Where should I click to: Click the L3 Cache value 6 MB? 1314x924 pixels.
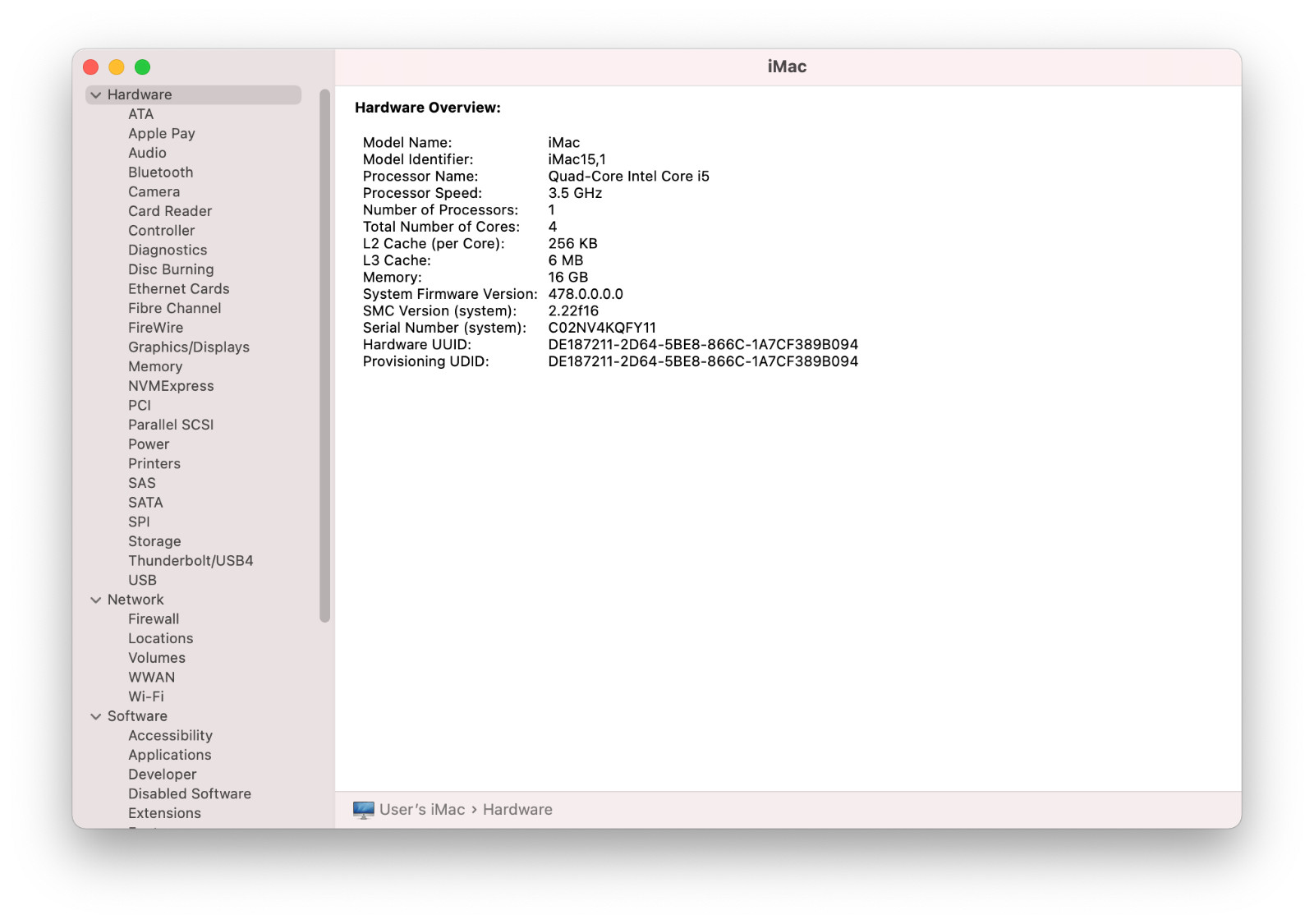point(566,260)
